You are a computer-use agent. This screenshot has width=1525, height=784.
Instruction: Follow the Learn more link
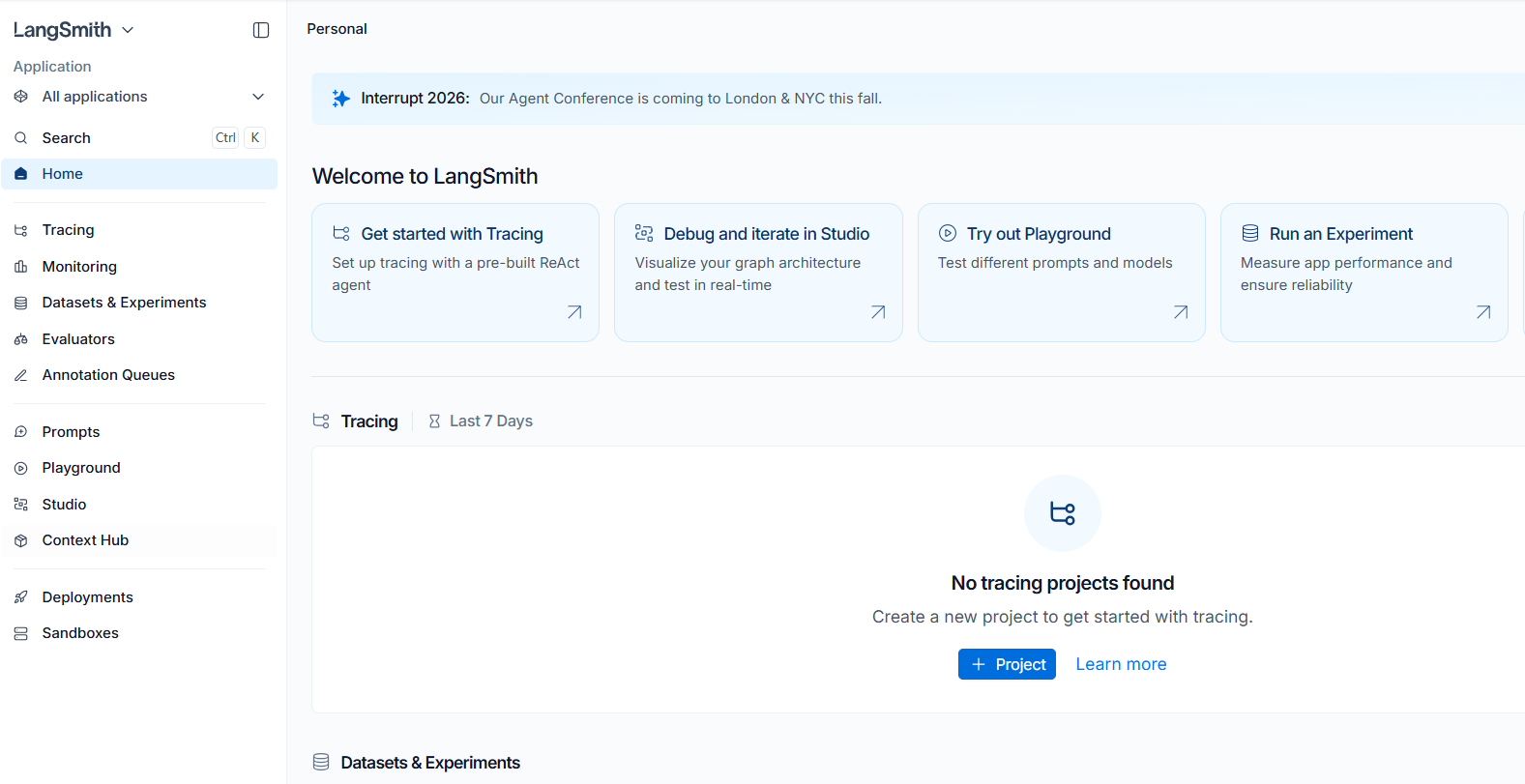coord(1121,664)
